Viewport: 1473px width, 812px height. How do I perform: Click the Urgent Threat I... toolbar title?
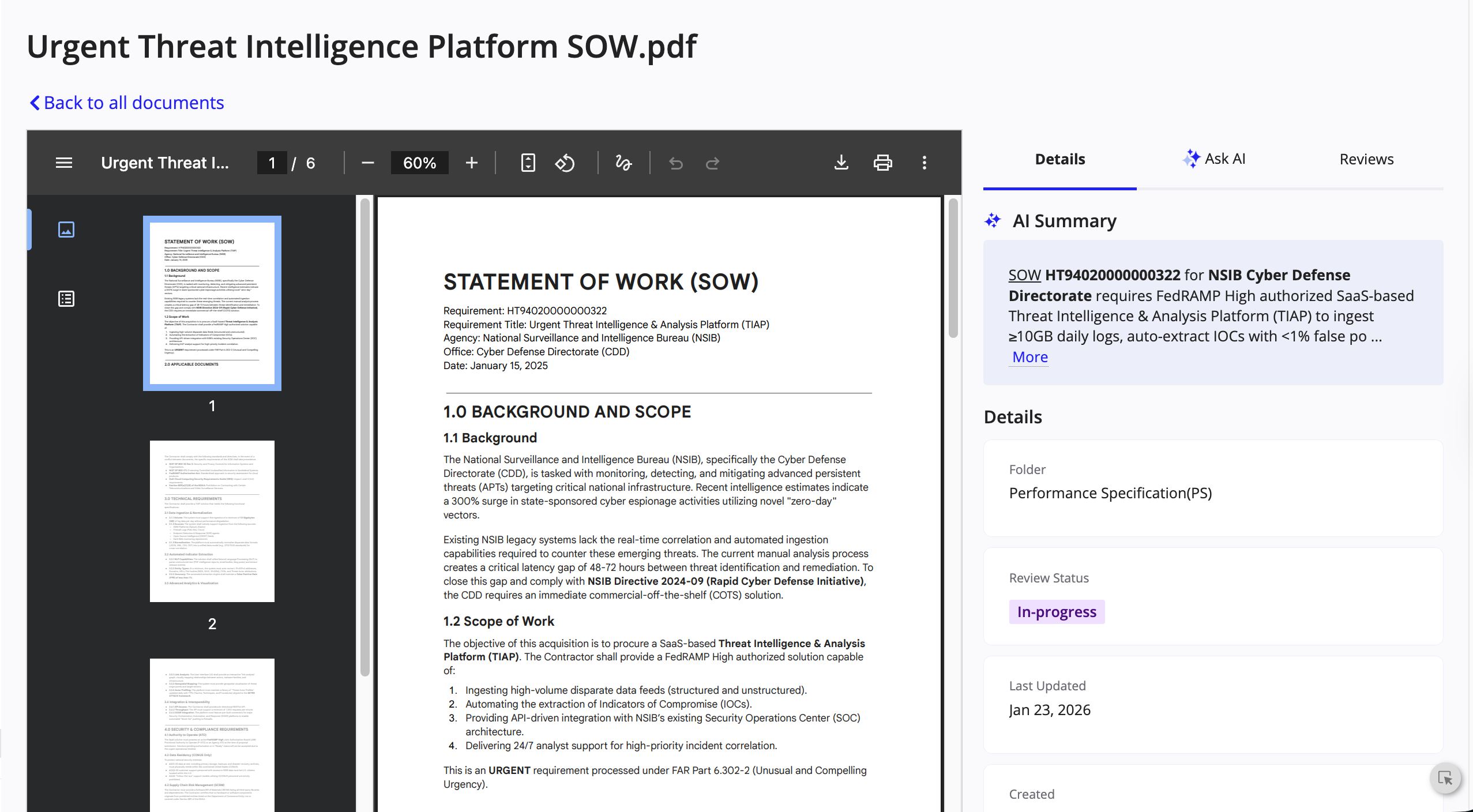point(165,163)
